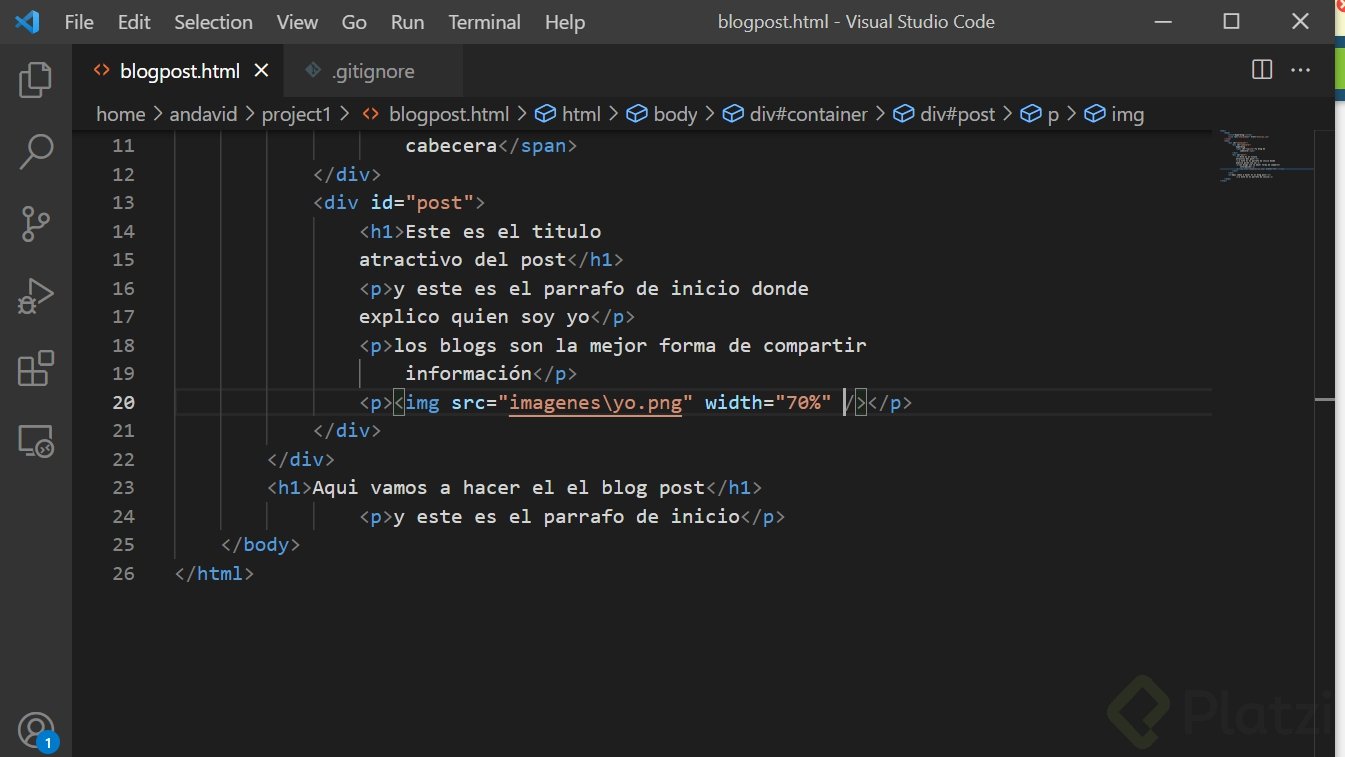Click line number 23 in gutter
Image resolution: width=1345 pixels, height=757 pixels.
click(x=123, y=487)
